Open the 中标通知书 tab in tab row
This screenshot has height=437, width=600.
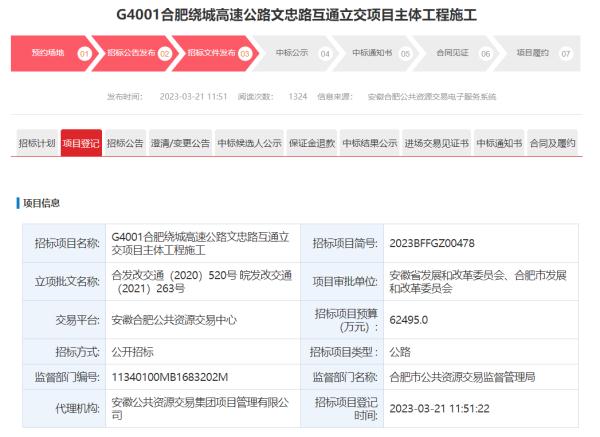499,143
